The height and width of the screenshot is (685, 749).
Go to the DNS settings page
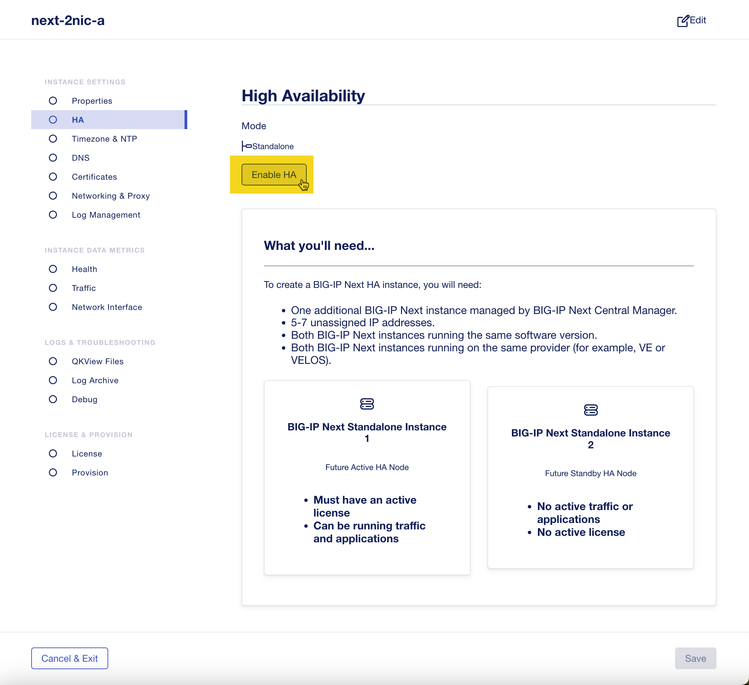[80, 158]
